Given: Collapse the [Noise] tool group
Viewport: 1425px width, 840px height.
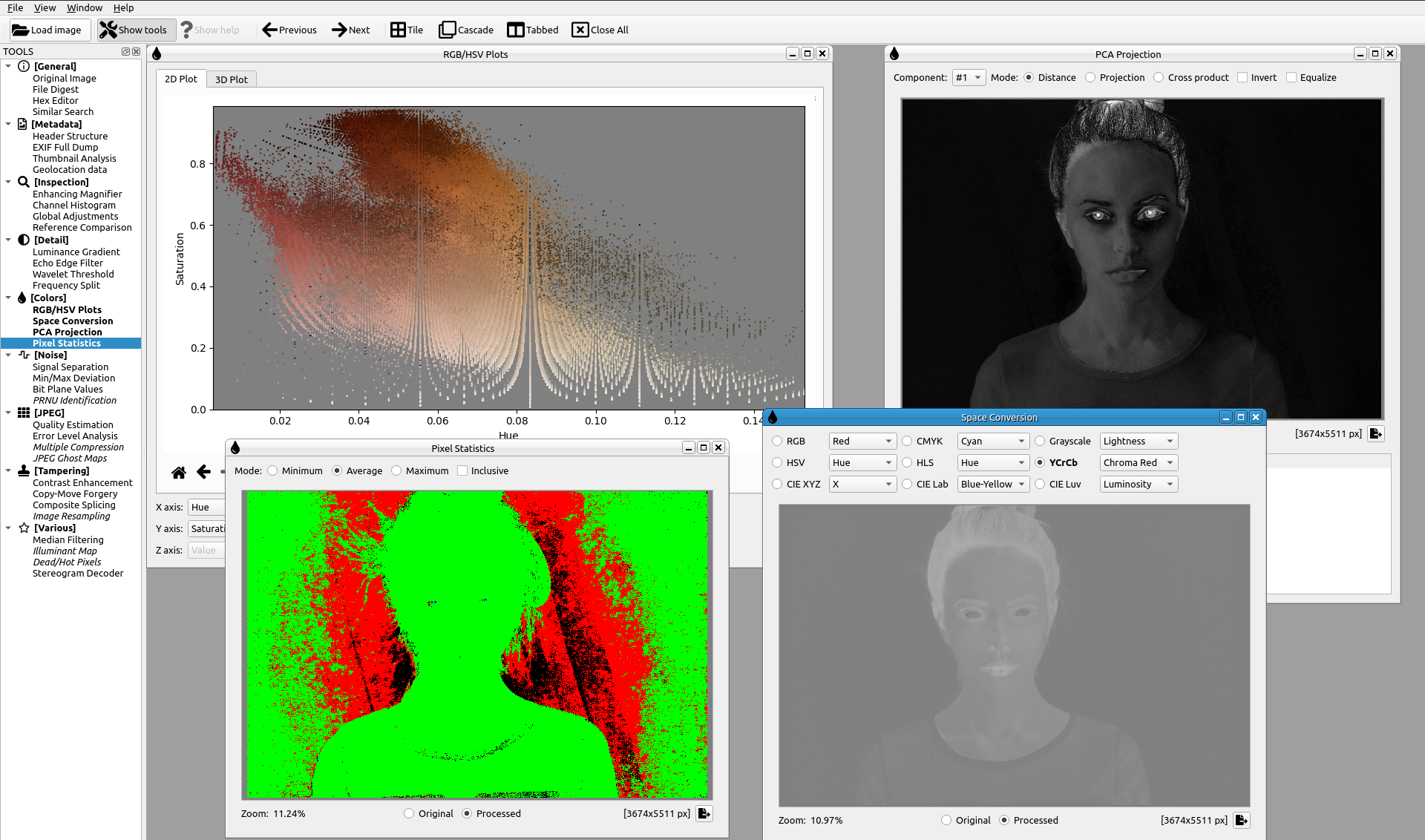Looking at the screenshot, I should pos(8,355).
